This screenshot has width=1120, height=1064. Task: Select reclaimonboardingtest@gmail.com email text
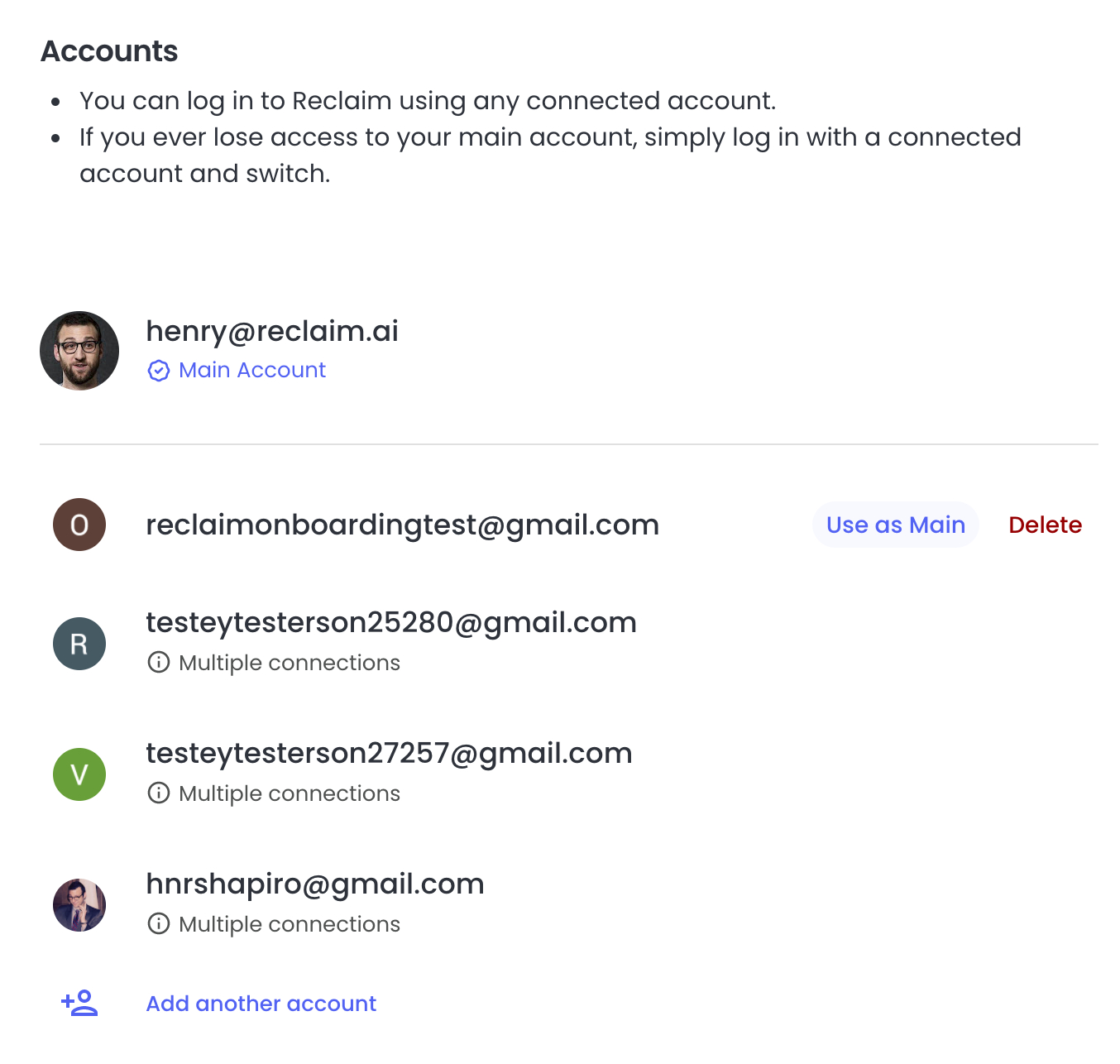(403, 525)
